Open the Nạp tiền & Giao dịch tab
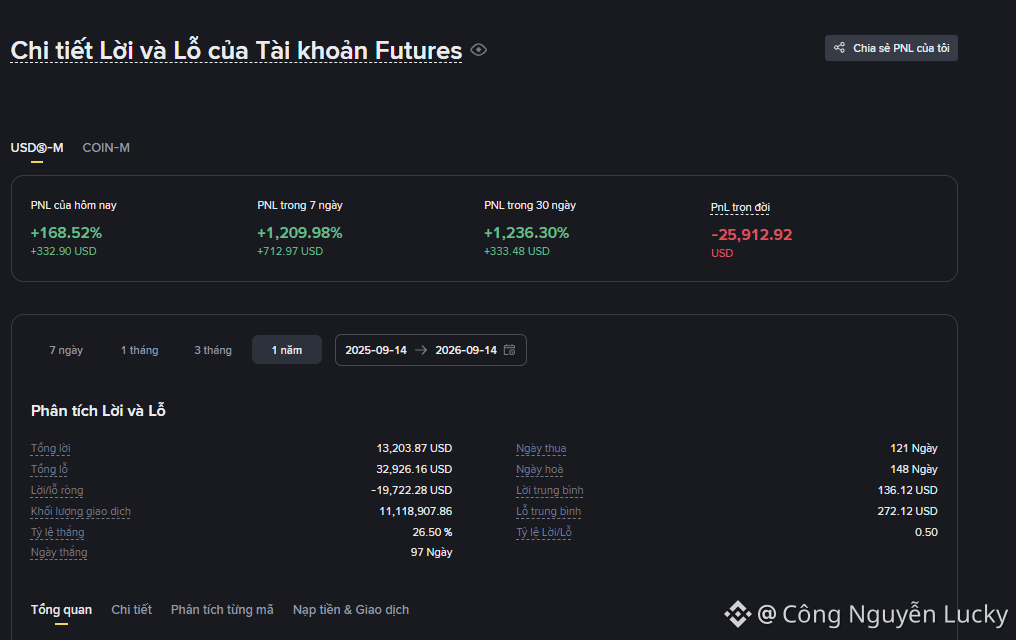Screen dimensions: 1016x640 pos(351,610)
